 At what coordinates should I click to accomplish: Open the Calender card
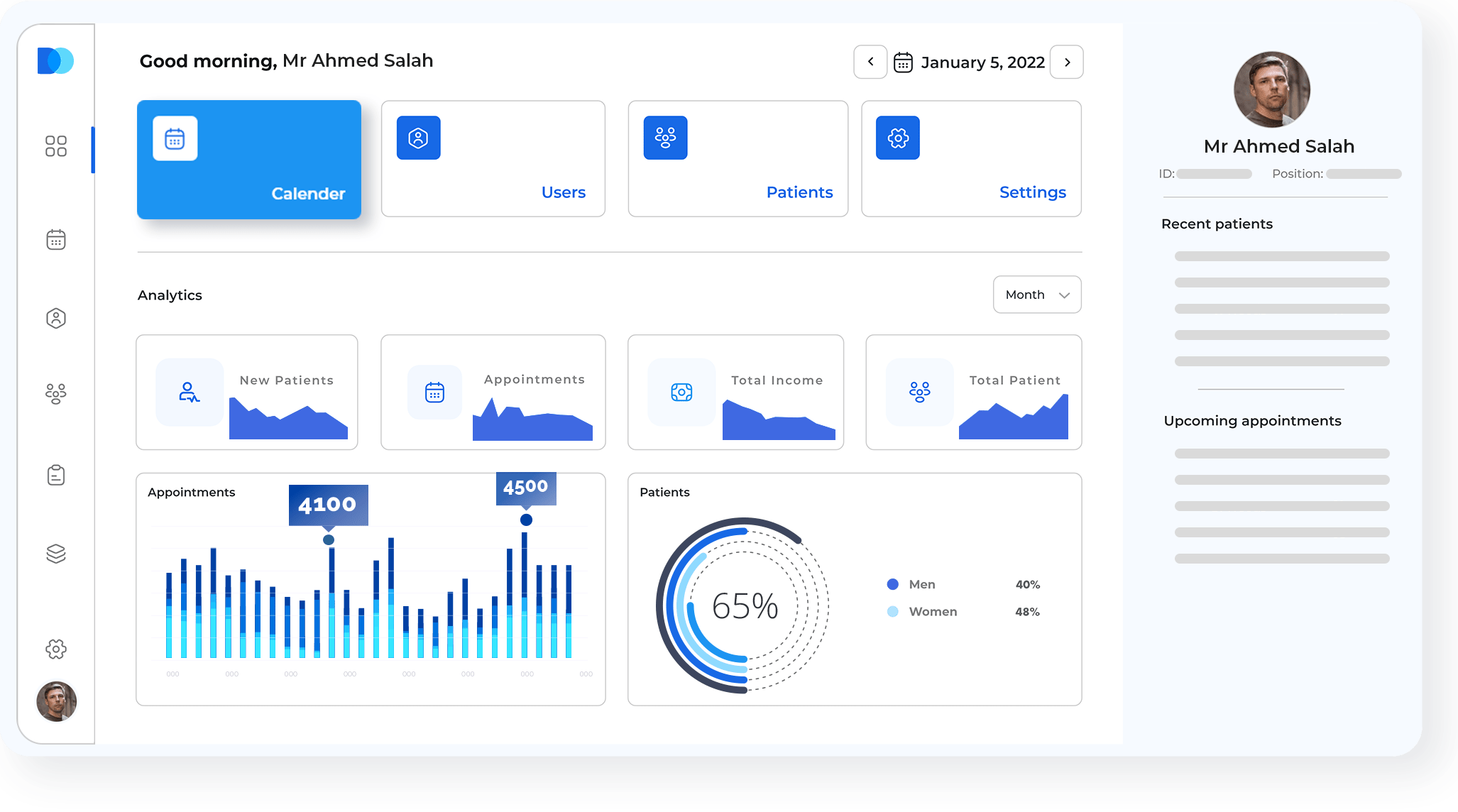tap(248, 159)
